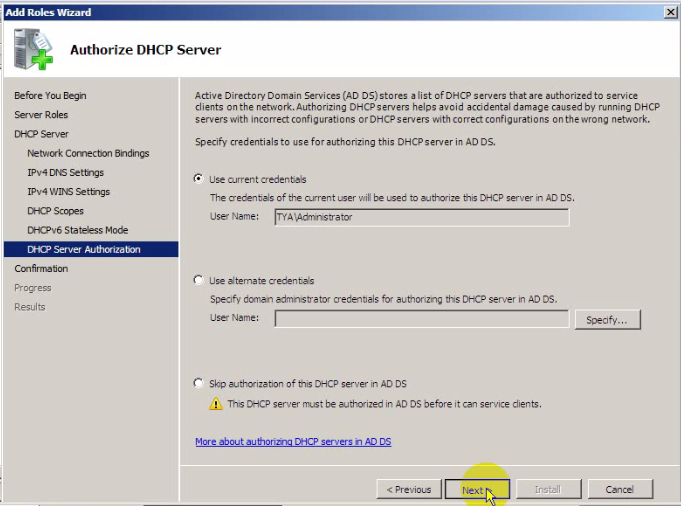The height and width of the screenshot is (506, 681).
Task: Select Use alternate credentials option
Action: [x=198, y=280]
